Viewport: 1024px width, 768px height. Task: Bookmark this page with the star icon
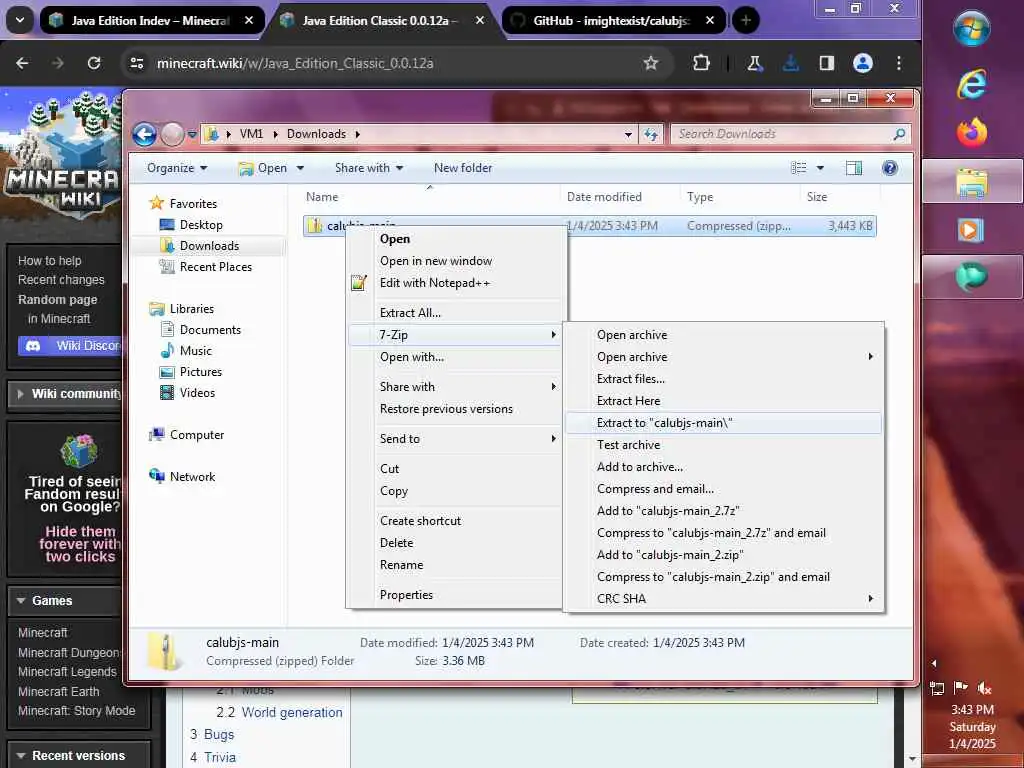650,63
